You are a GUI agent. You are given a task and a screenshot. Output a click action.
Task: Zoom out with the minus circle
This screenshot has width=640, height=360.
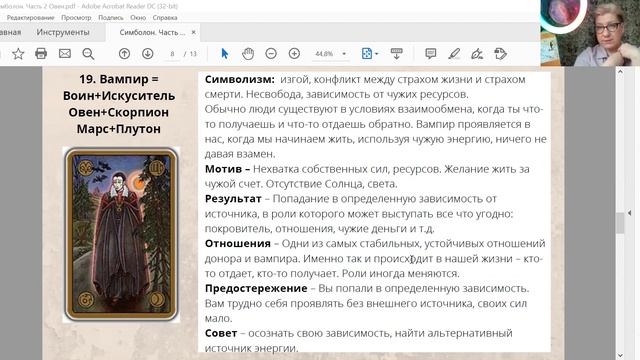[271, 53]
